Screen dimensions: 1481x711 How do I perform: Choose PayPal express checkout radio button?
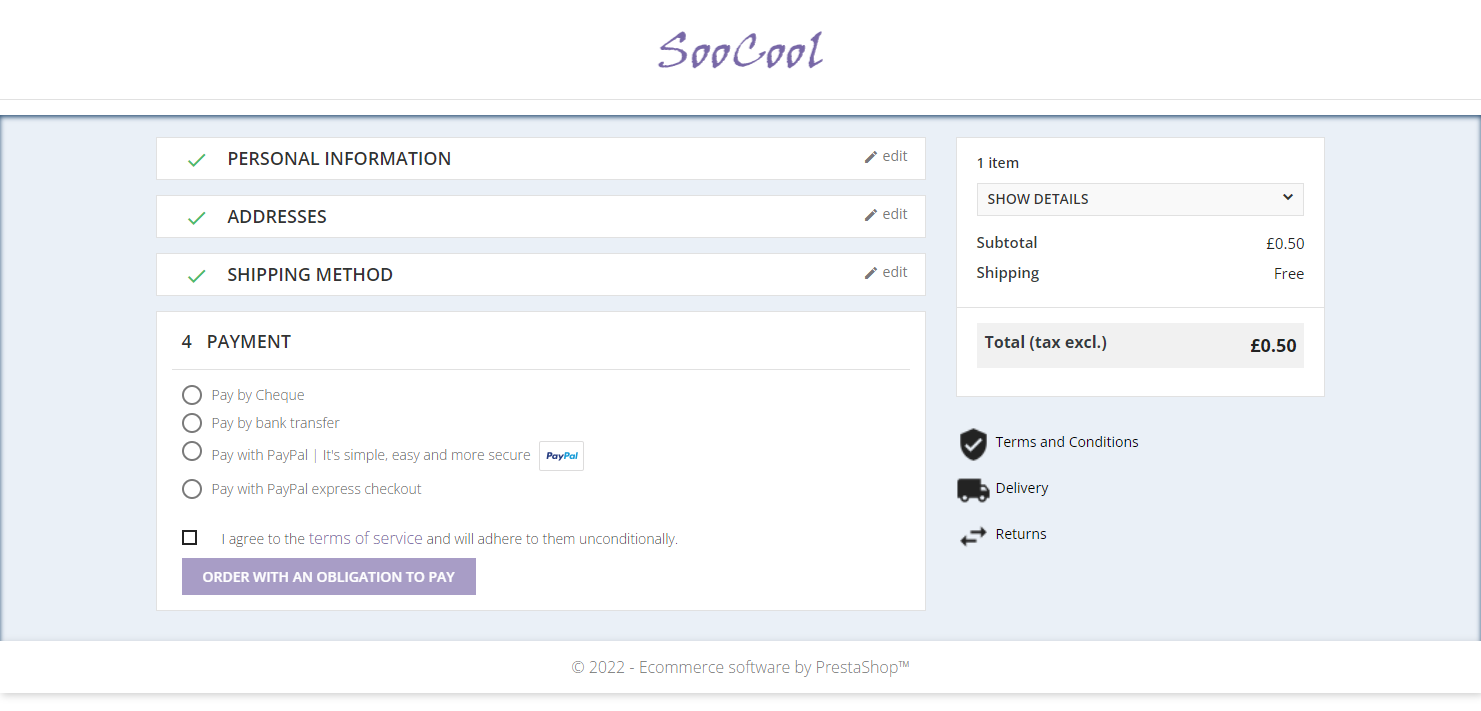tap(192, 489)
